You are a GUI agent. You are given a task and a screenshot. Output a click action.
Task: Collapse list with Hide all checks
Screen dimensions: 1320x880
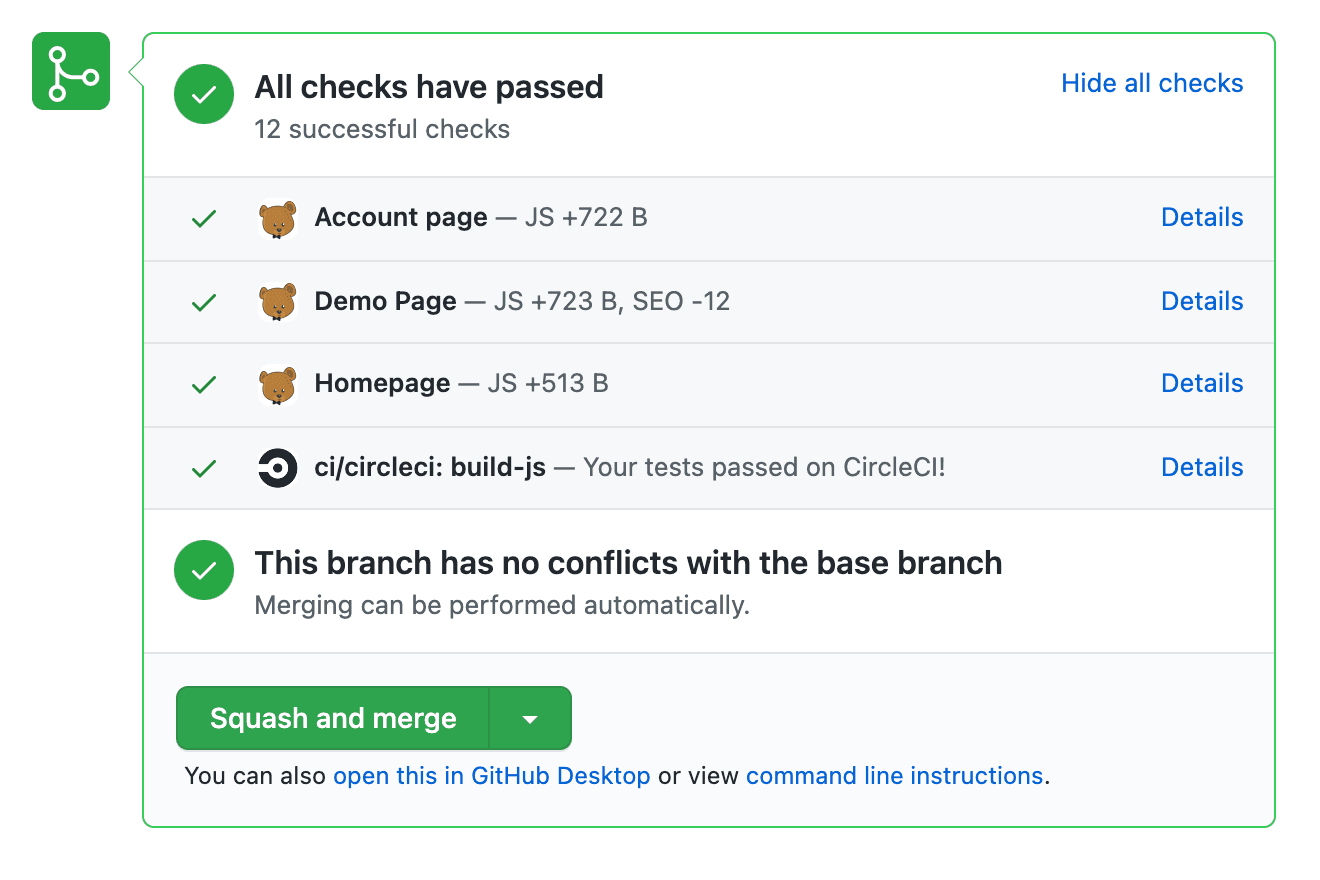coord(1152,83)
